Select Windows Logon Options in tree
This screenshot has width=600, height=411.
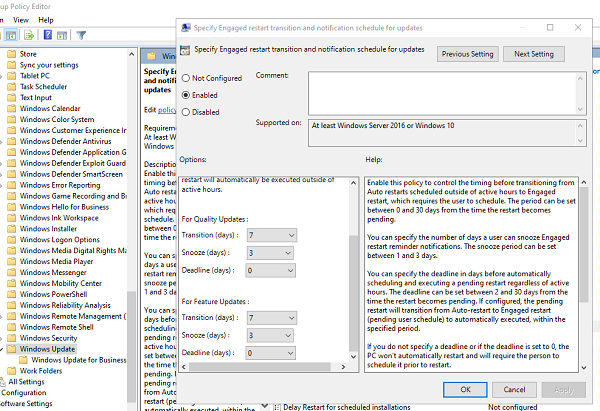click(60, 240)
